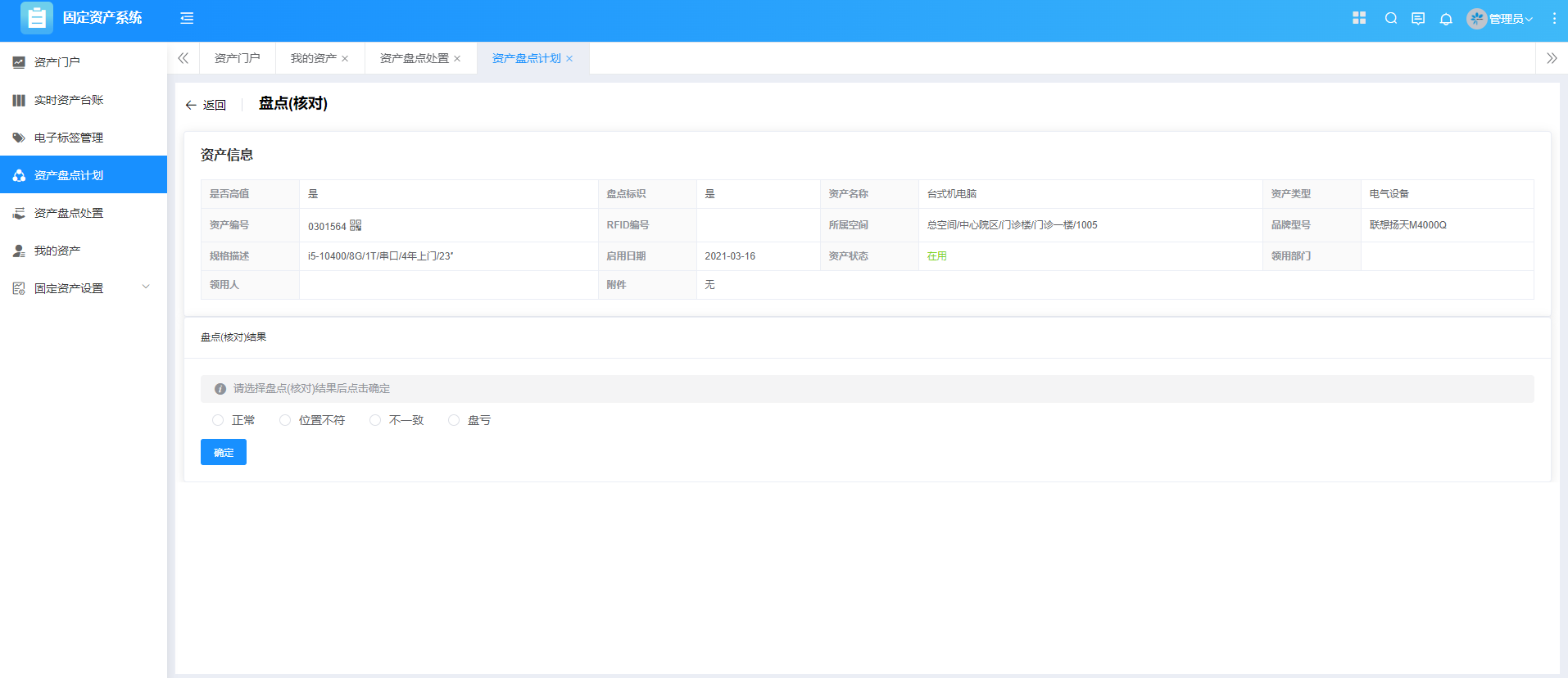The image size is (1568, 678).
Task: Expand the 固定资产设置 sidebar menu
Action: [82, 288]
